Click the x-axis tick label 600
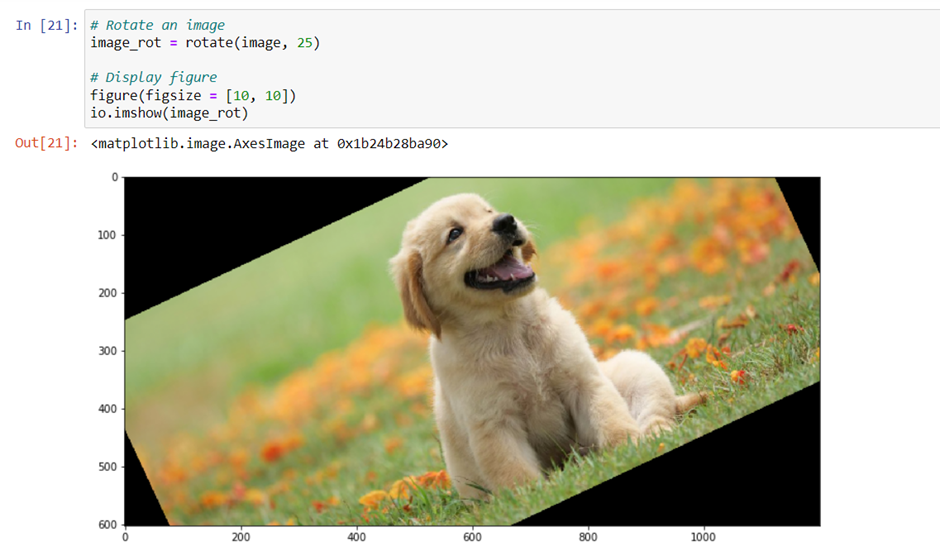 [x=472, y=537]
